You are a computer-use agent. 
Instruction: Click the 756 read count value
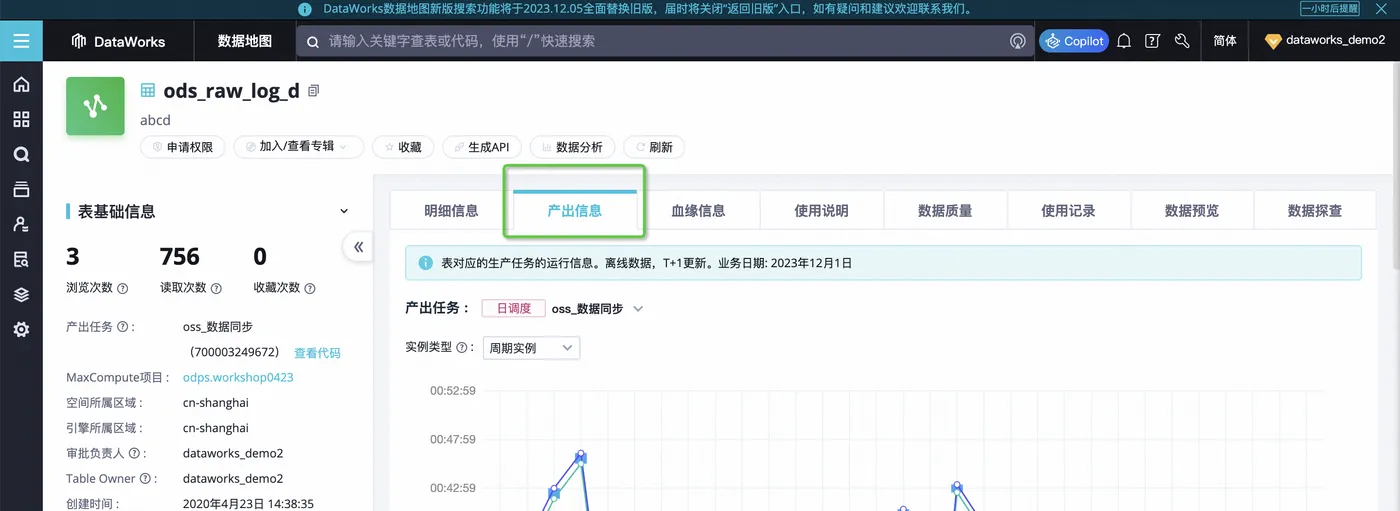pyautogui.click(x=180, y=256)
